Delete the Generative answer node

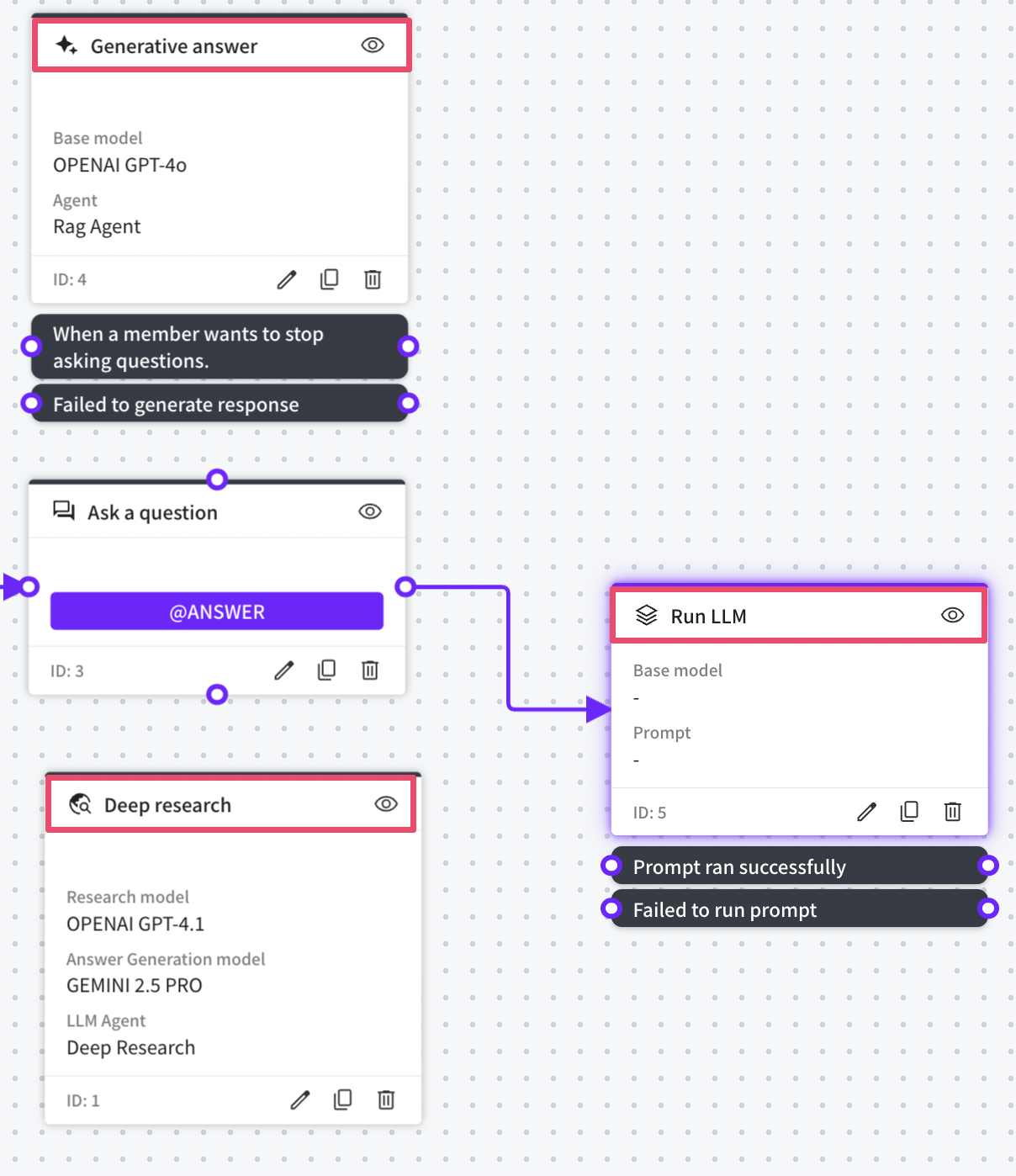(x=373, y=279)
